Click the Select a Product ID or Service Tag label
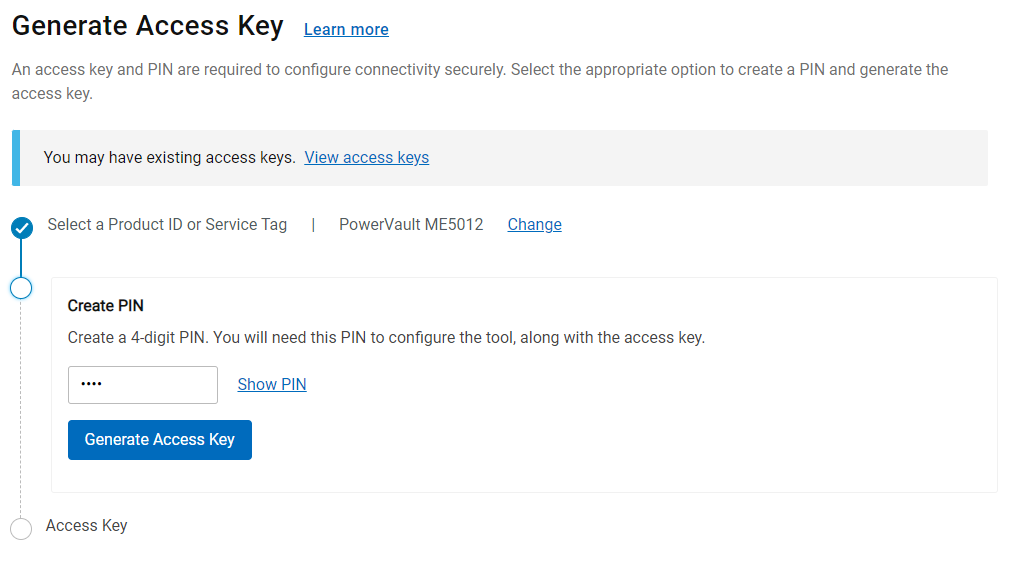Viewport: 1018px width, 574px height. pos(167,225)
